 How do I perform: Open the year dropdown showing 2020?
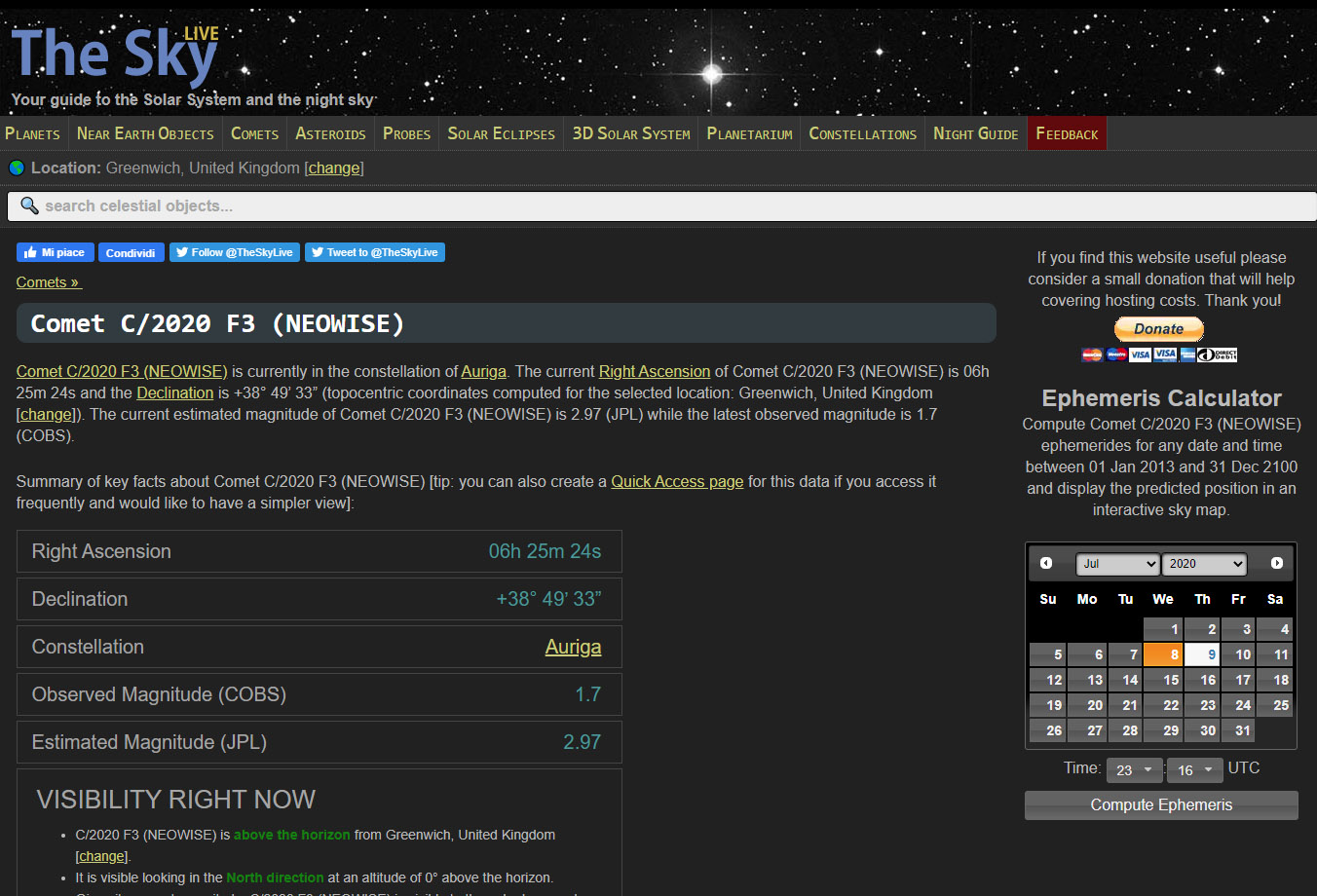pyautogui.click(x=1206, y=564)
